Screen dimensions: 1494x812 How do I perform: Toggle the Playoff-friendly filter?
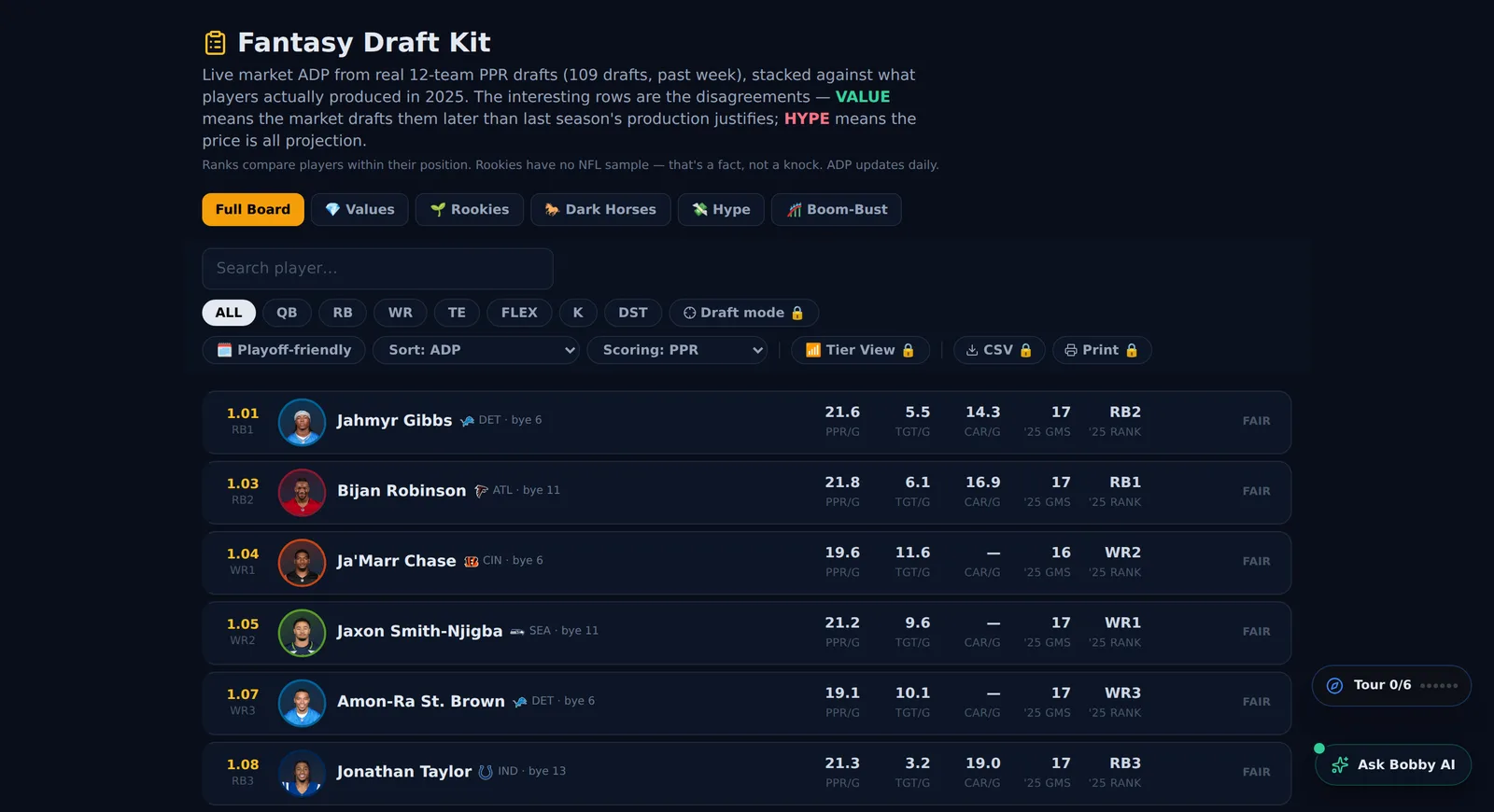tap(284, 350)
